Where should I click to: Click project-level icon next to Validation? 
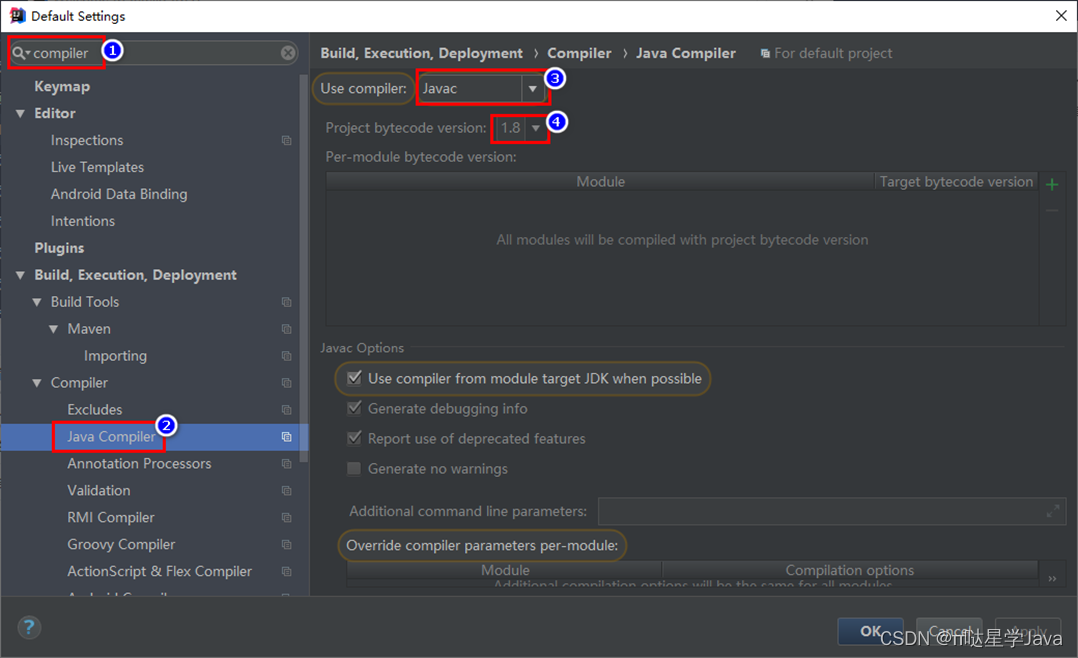click(287, 490)
